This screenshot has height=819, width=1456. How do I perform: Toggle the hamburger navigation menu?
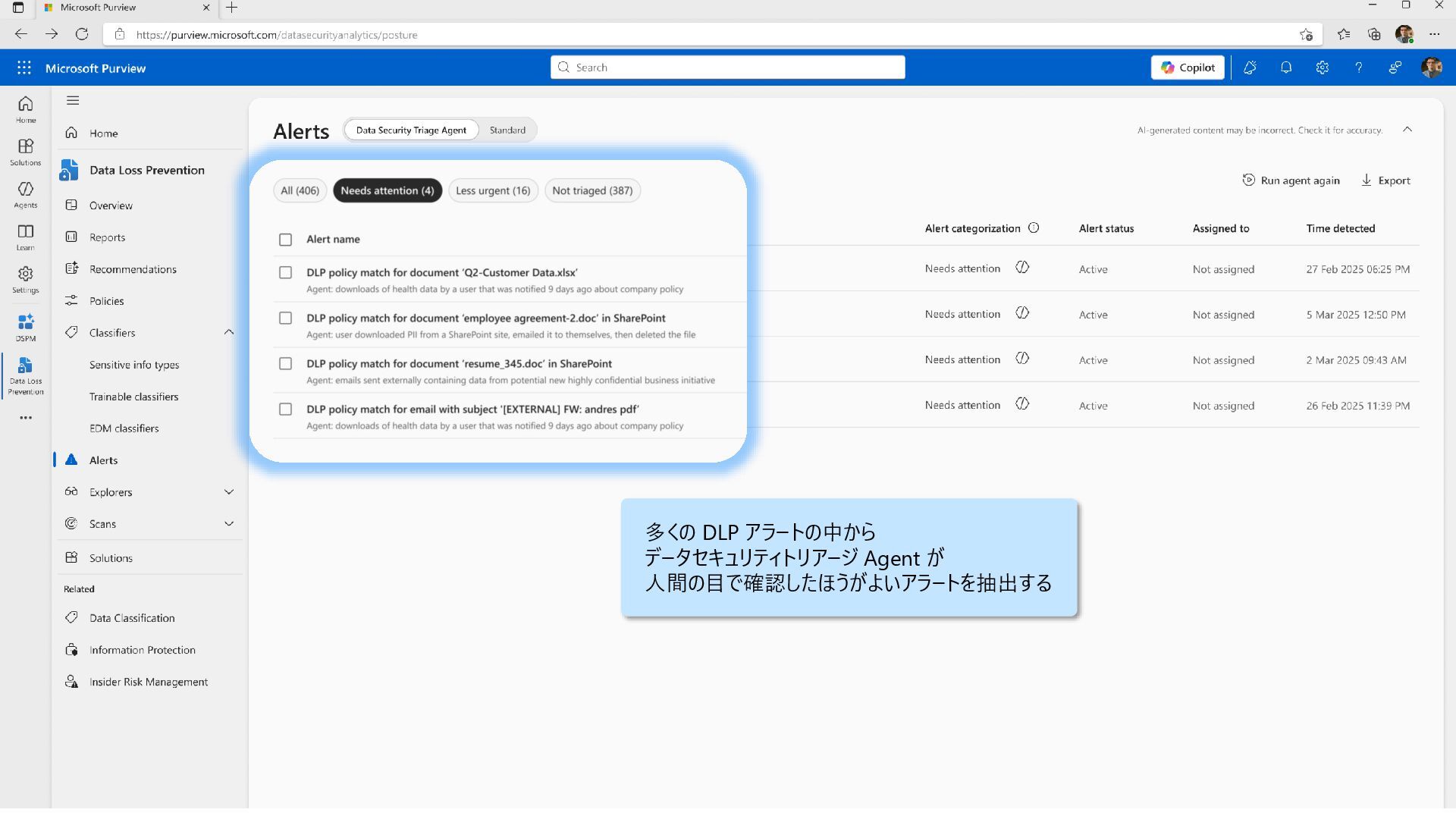pyautogui.click(x=73, y=100)
